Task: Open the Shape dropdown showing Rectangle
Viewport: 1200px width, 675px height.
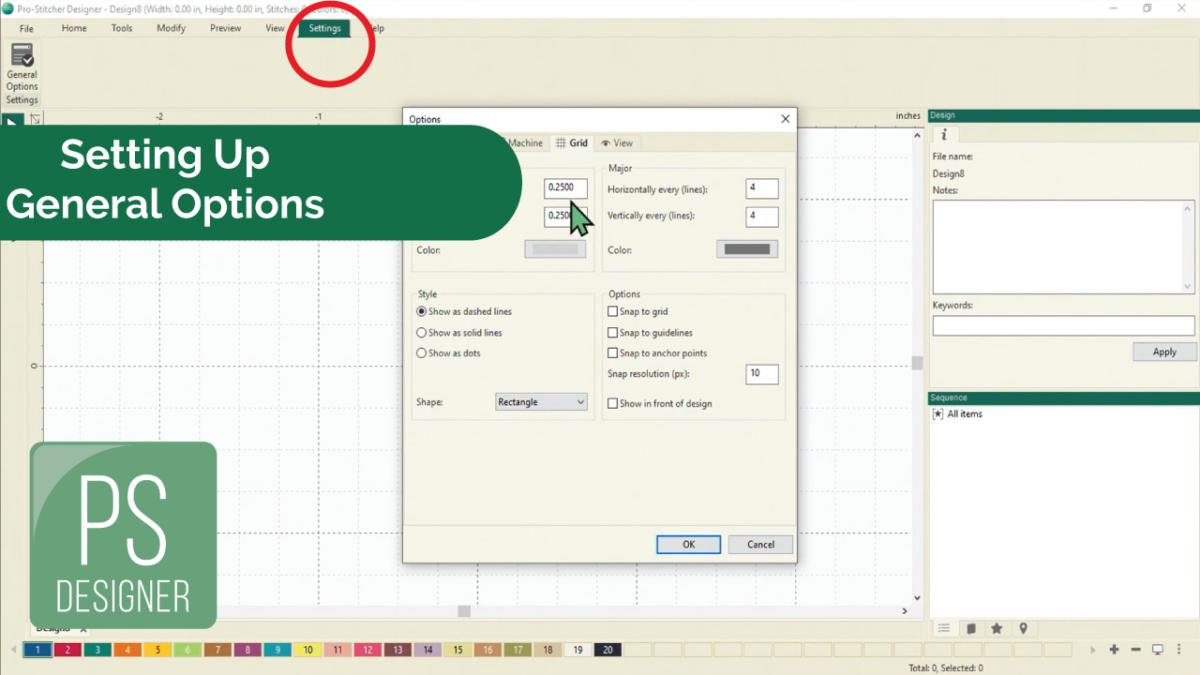Action: tap(541, 402)
